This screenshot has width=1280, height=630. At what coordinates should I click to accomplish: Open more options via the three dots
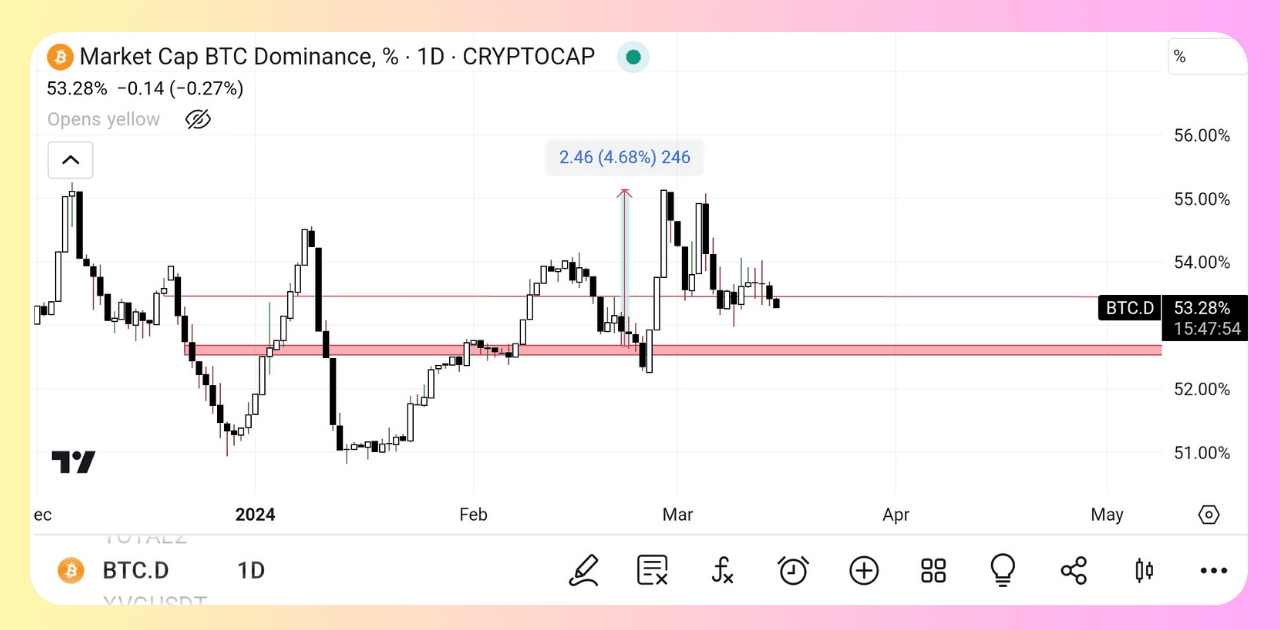click(x=1213, y=570)
